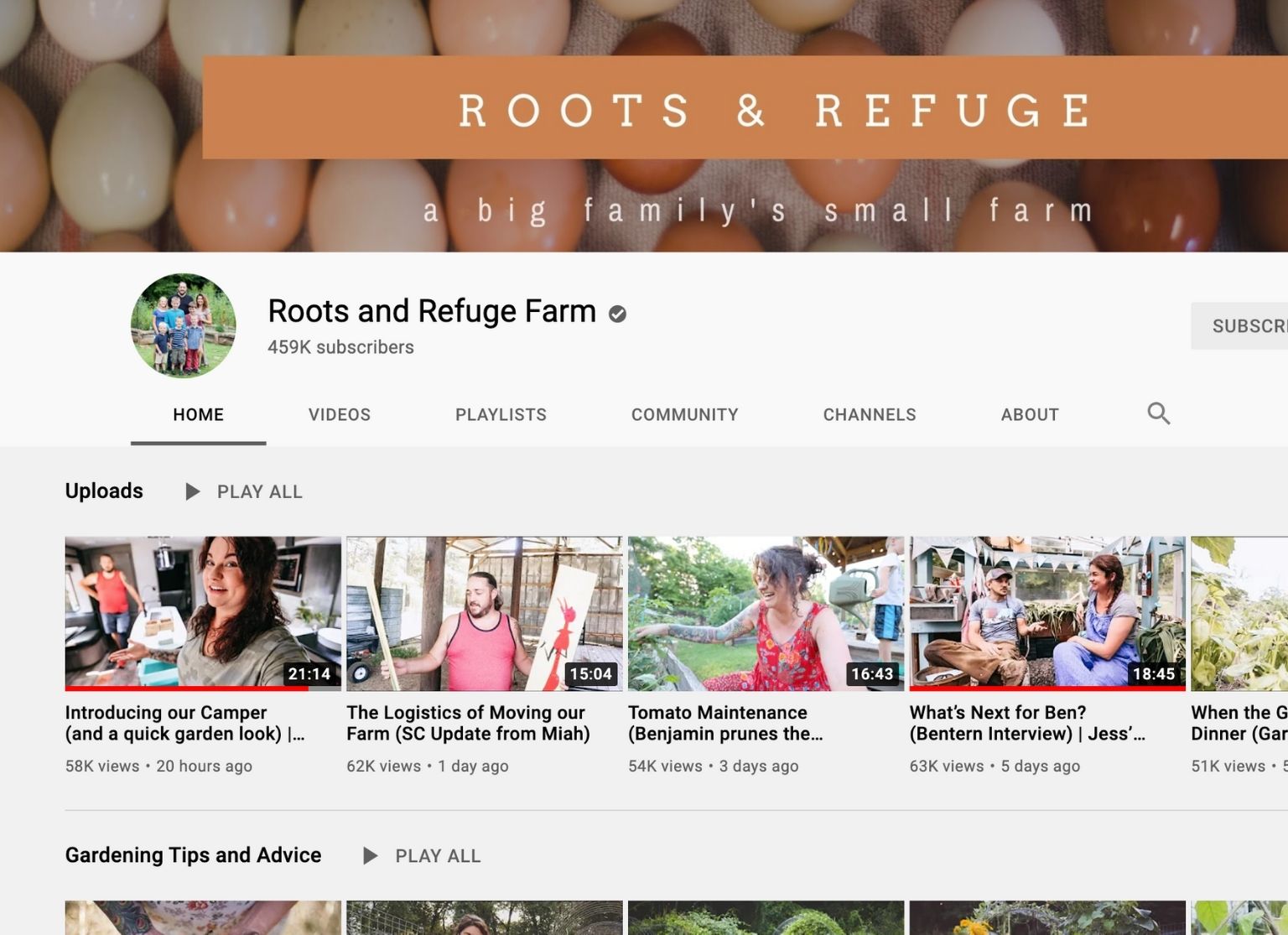The height and width of the screenshot is (935, 1288).
Task: Open What's Next for Ben thumbnail
Action: click(1046, 613)
